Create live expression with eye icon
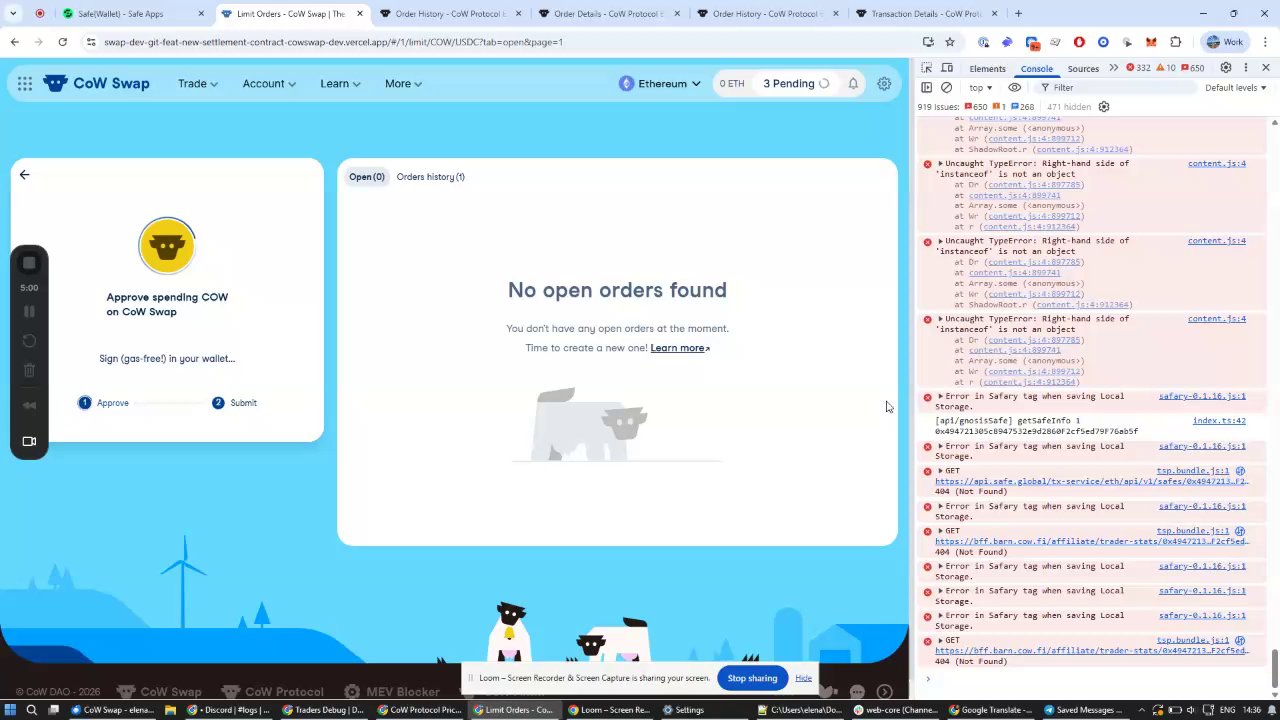The height and width of the screenshot is (720, 1280). [x=1015, y=88]
